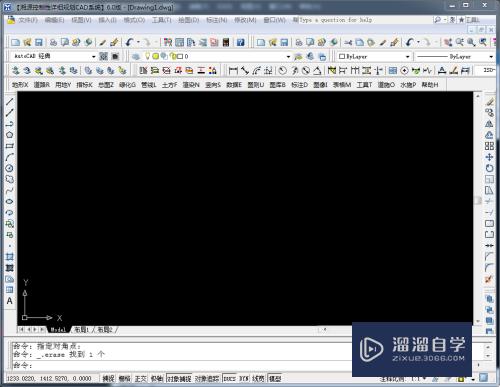Open the 格式(O) menu
This screenshot has height=387, width=500.
pyautogui.click(x=134, y=20)
